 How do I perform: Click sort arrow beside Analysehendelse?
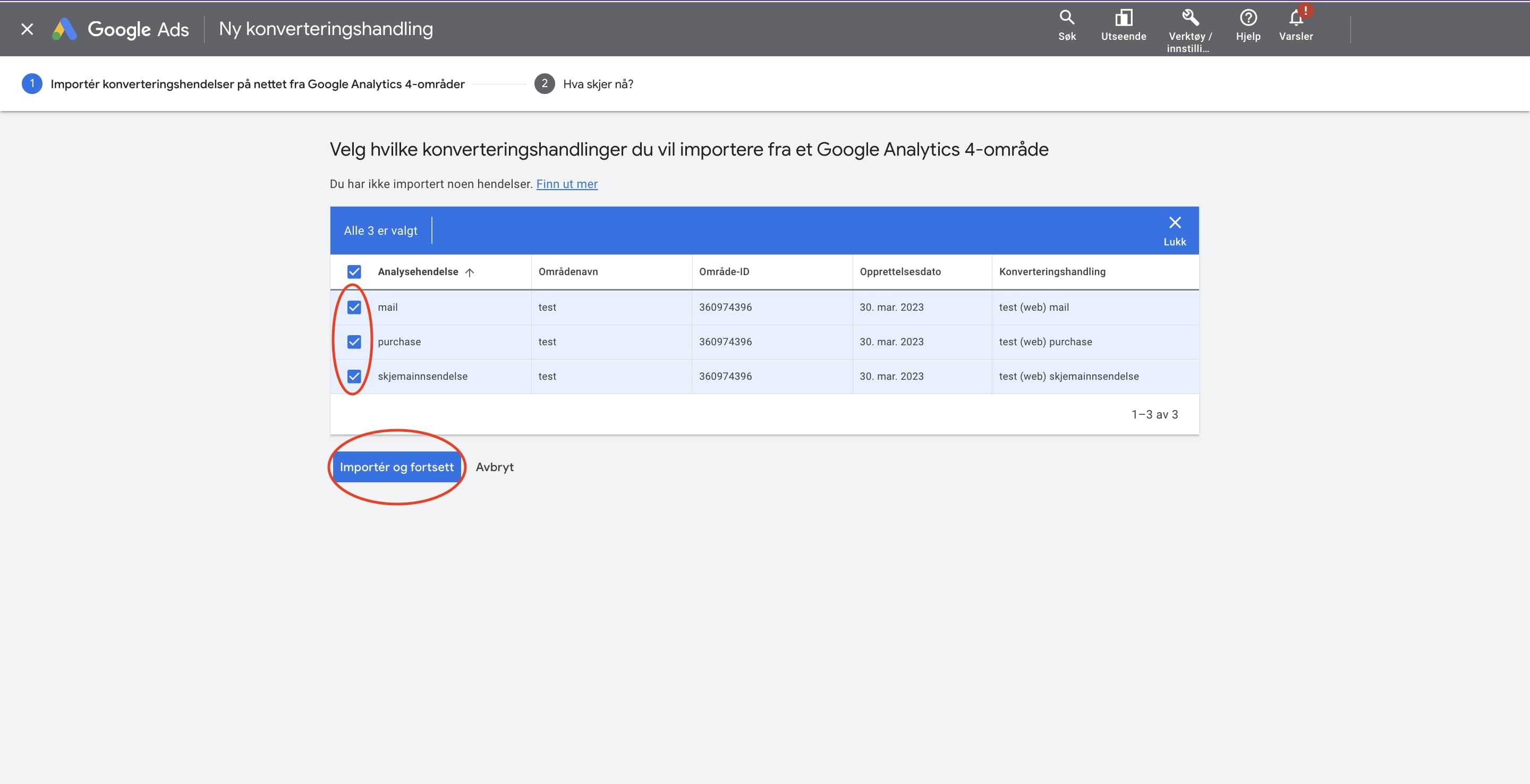[469, 272]
